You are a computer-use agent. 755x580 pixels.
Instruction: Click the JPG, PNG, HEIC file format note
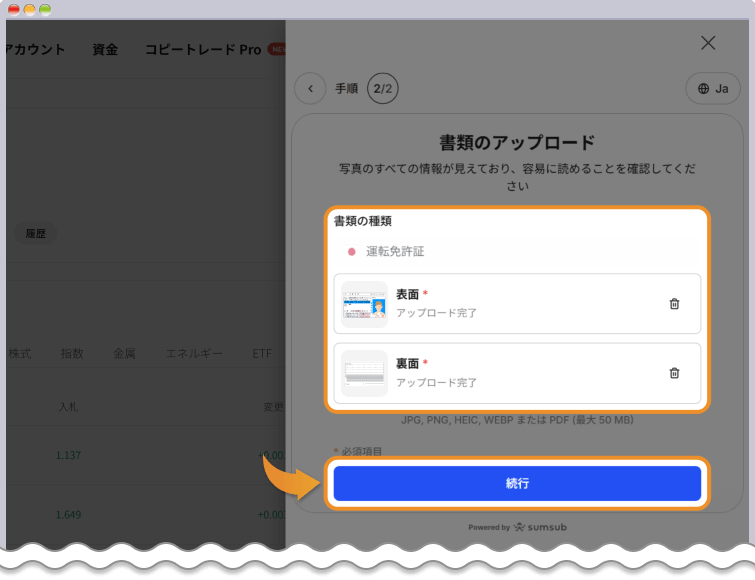click(517, 420)
